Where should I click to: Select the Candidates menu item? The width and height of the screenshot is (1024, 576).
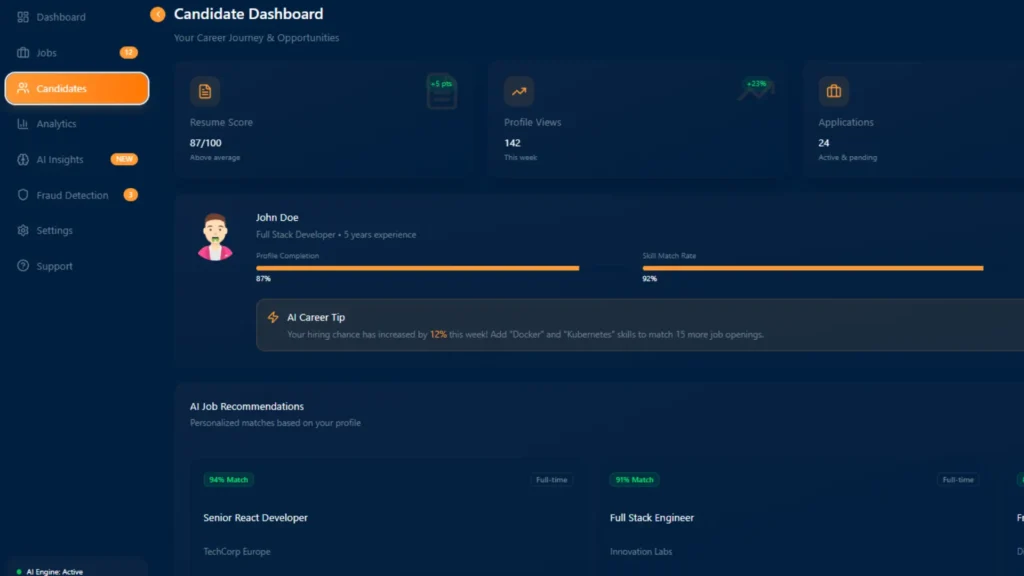click(x=77, y=88)
